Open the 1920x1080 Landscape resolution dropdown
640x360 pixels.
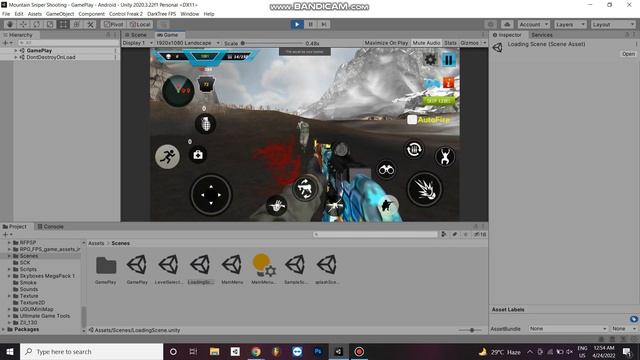188,43
